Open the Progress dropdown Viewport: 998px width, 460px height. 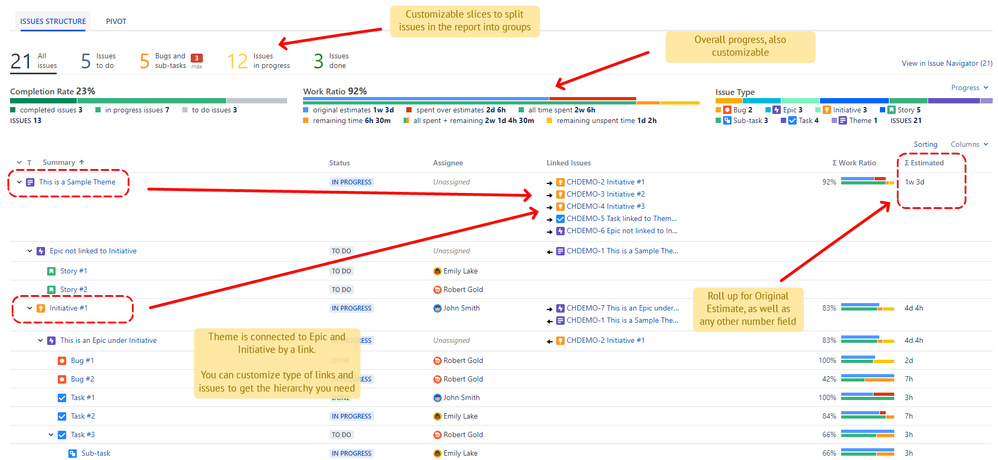pos(970,88)
